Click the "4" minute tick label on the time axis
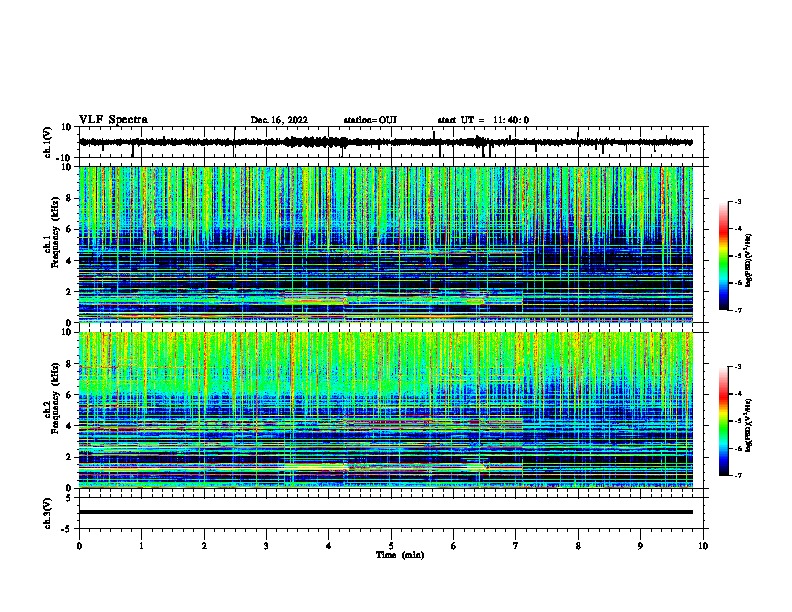Screen dimensions: 792x612 click(x=329, y=546)
